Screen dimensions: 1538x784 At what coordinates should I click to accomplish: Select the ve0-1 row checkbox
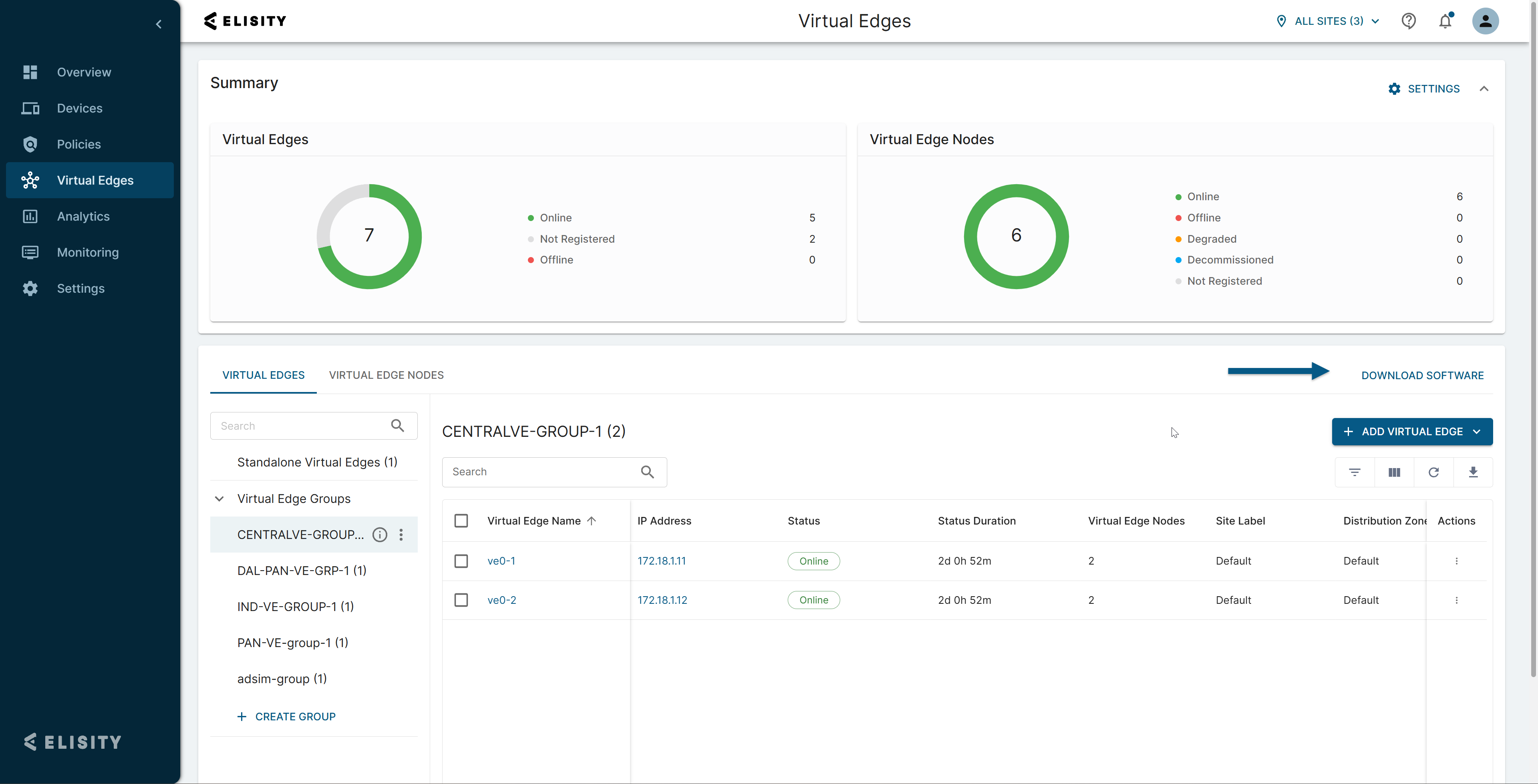tap(461, 561)
